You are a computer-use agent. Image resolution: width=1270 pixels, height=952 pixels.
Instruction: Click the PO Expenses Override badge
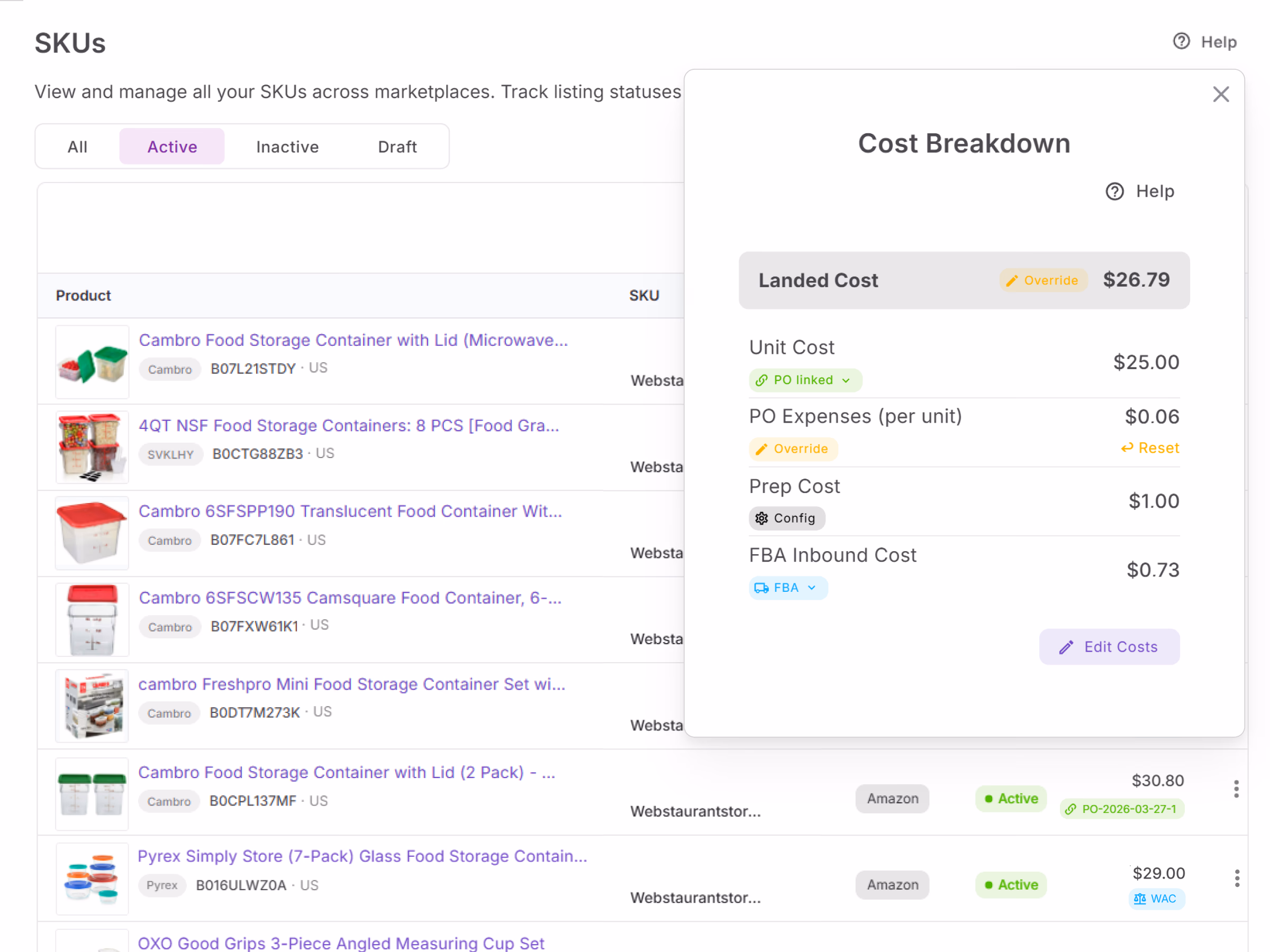pyautogui.click(x=793, y=448)
